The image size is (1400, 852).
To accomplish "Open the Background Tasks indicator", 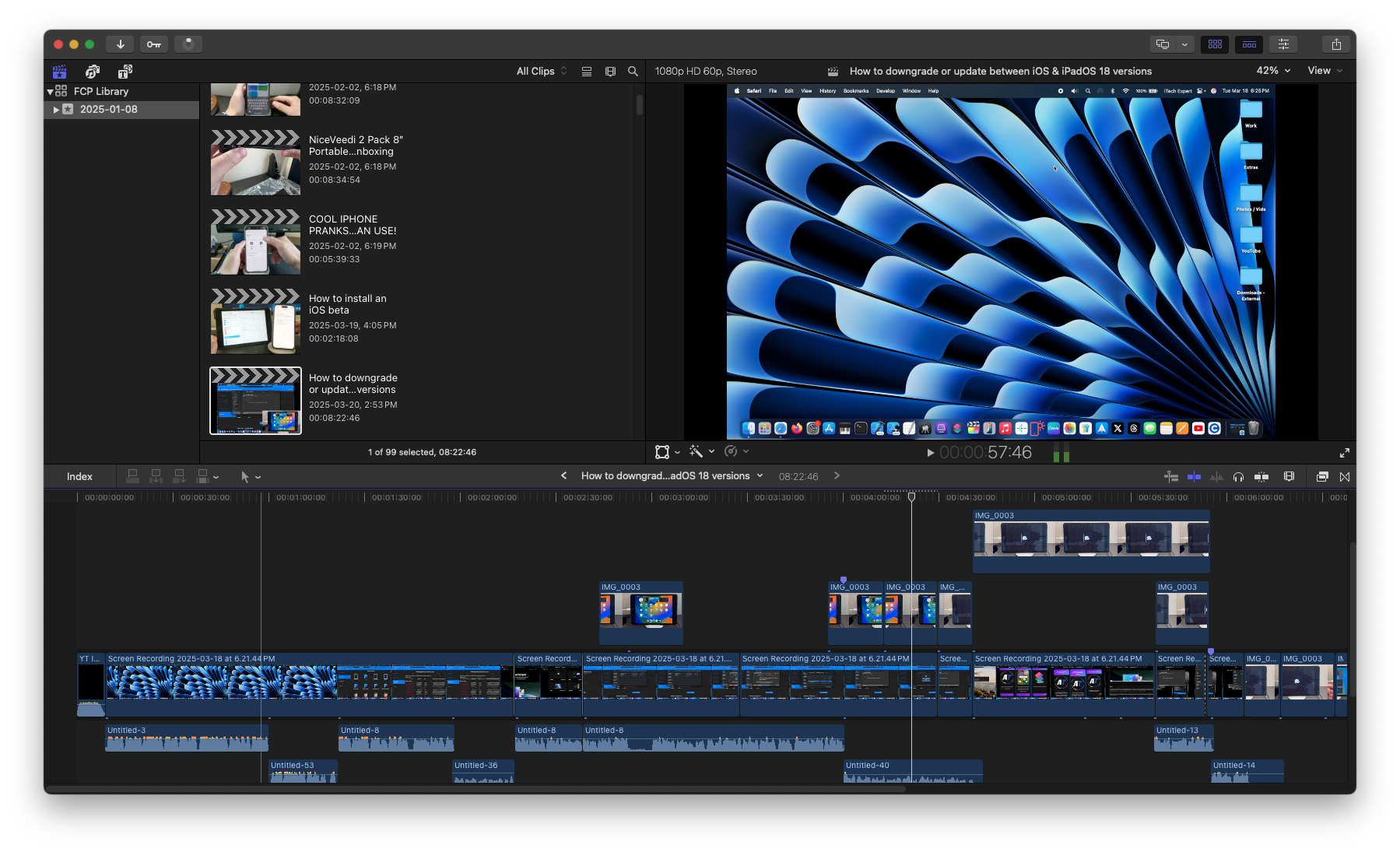I will 188,44.
